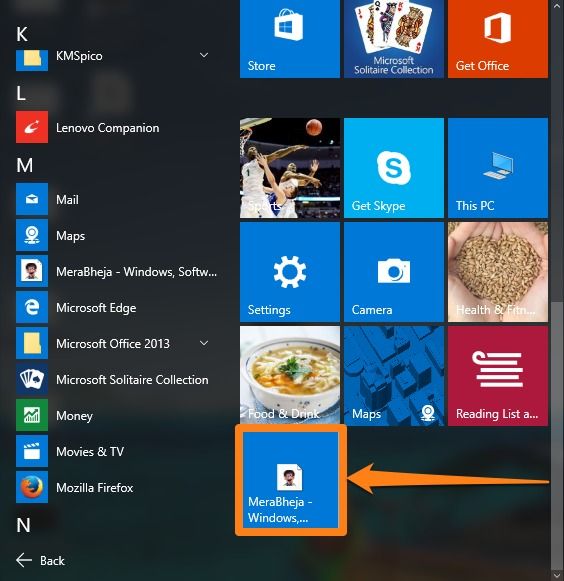564x581 pixels.
Task: Click the This PC tile
Action: coord(498,168)
